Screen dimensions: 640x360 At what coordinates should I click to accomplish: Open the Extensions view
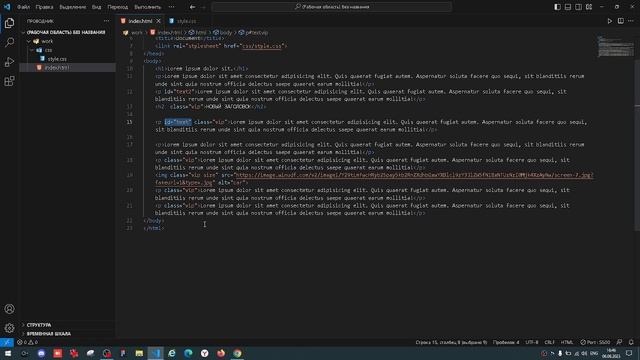click(x=9, y=81)
